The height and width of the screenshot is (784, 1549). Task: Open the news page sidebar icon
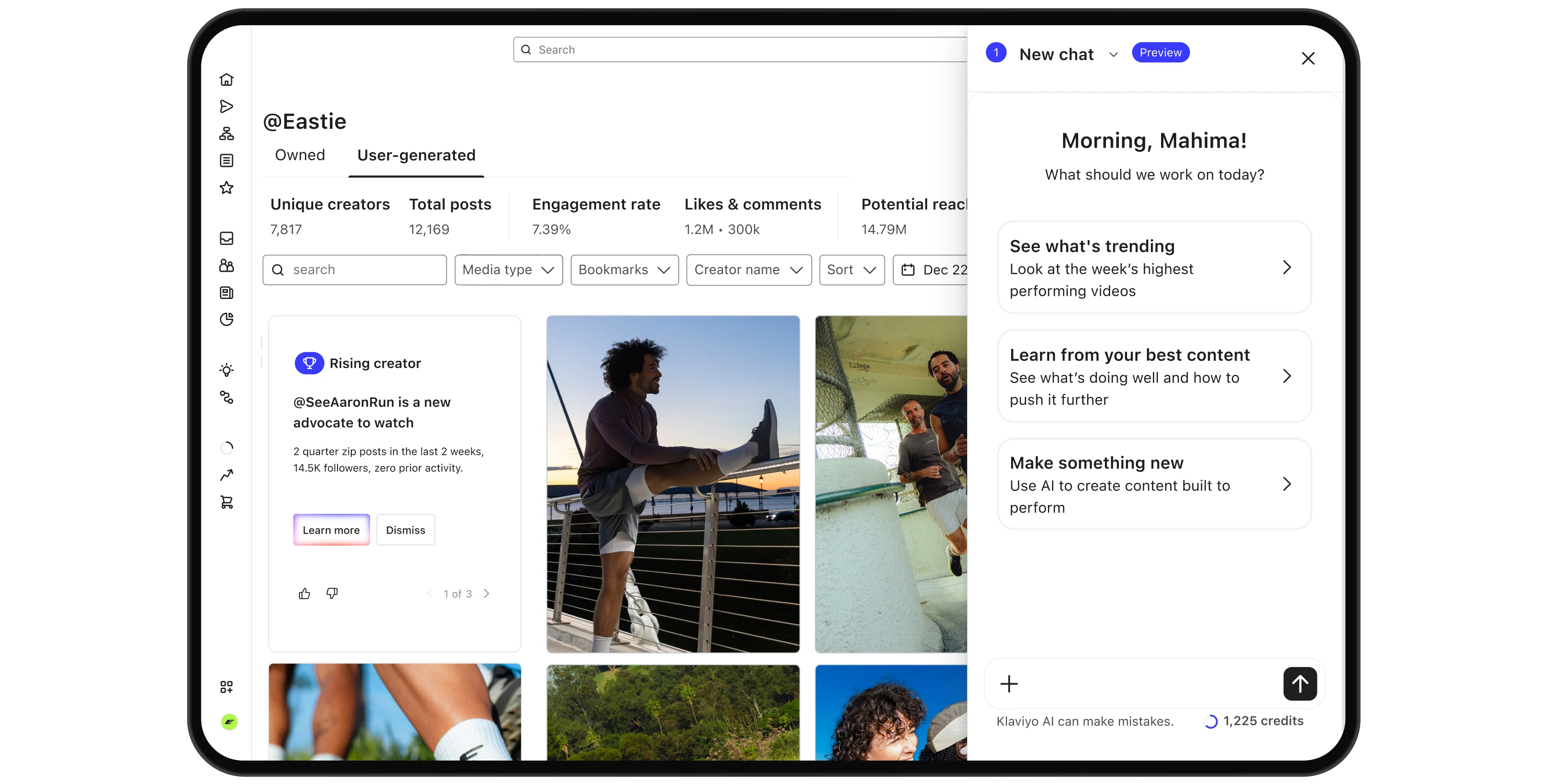tap(226, 293)
